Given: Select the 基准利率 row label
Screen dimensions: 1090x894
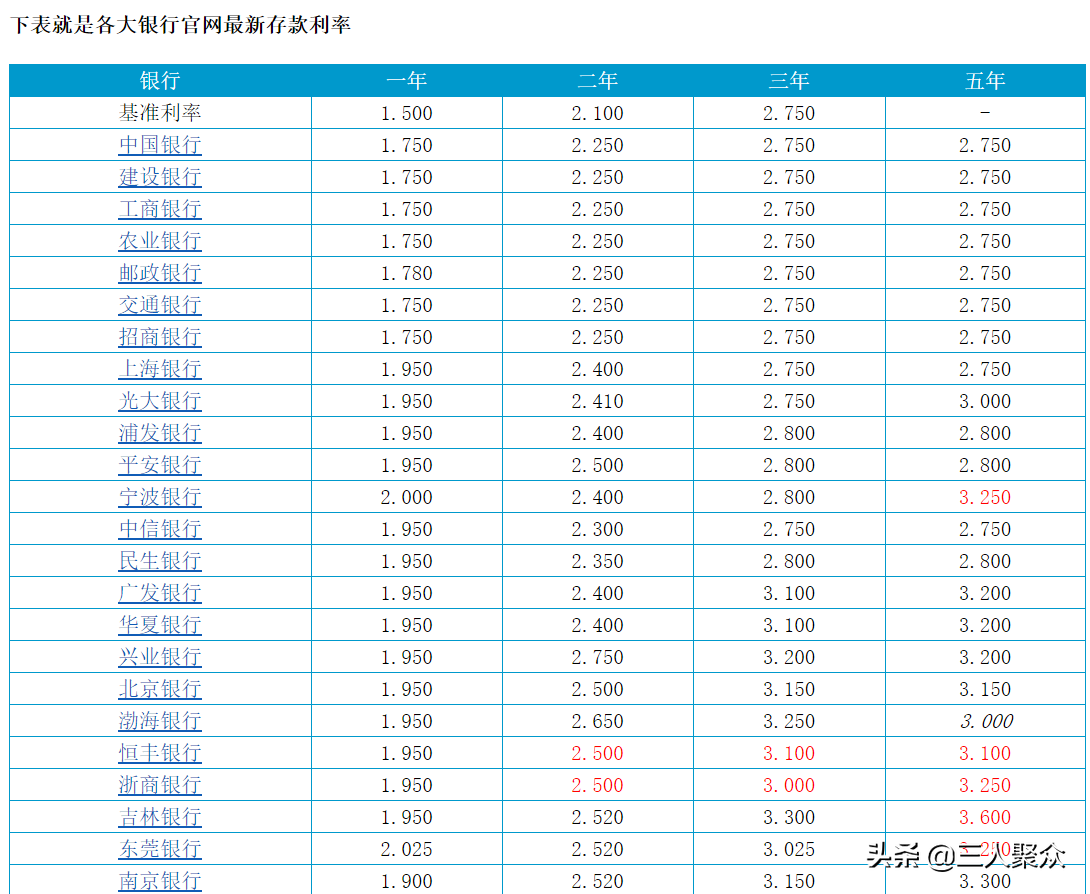Looking at the screenshot, I should coord(160,113).
